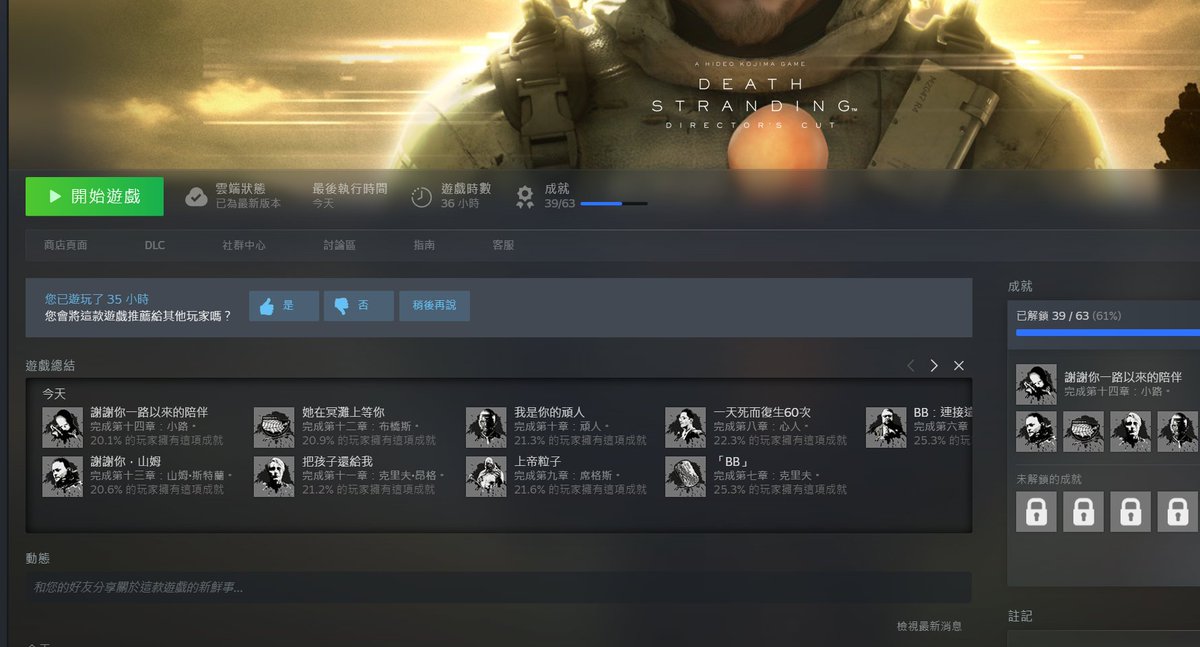Click the achievement progress bar under 成就 39/63

tap(614, 204)
